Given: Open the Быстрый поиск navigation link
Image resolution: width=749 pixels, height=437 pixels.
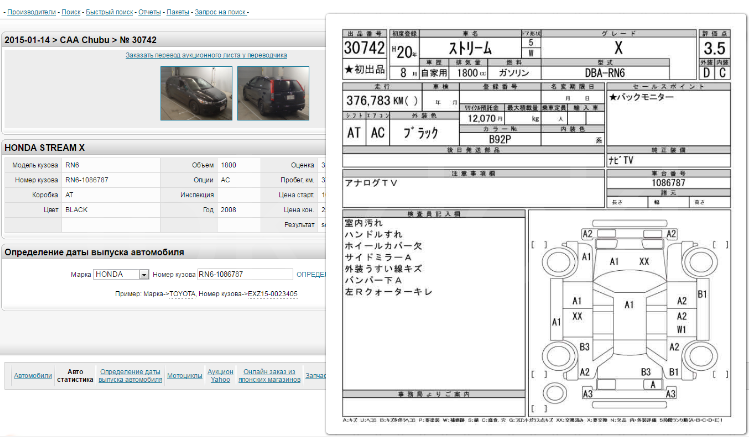Looking at the screenshot, I should (x=109, y=12).
